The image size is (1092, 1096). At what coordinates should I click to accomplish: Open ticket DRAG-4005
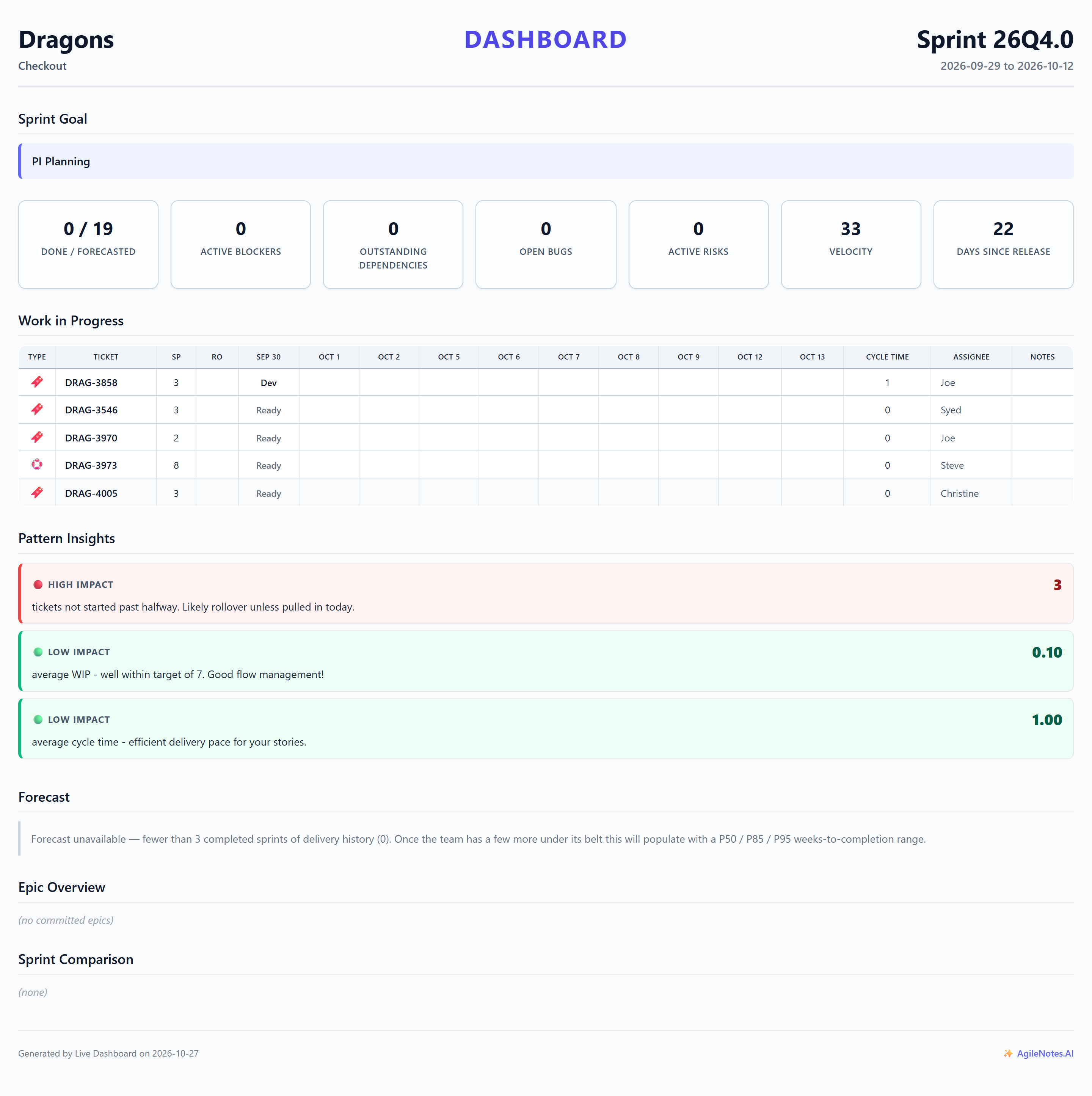pyautogui.click(x=91, y=493)
